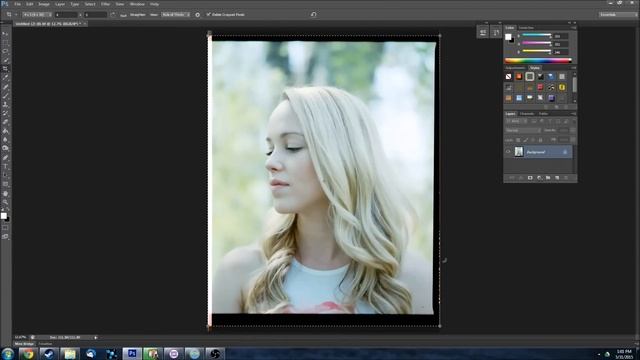Select the Rectangular Marquee tool
This screenshot has width=640, height=360.
pos(5,42)
